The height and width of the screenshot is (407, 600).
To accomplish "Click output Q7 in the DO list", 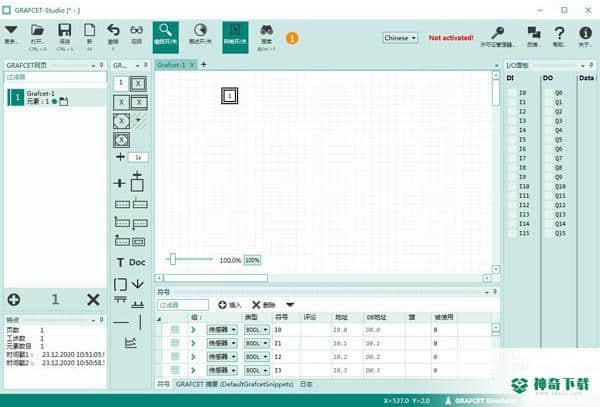I will [x=559, y=158].
